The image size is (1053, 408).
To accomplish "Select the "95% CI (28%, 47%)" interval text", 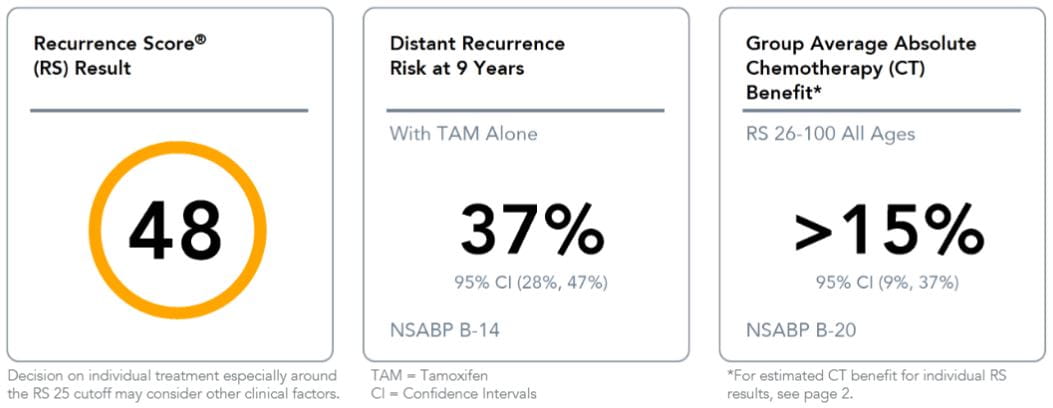I will [x=531, y=282].
